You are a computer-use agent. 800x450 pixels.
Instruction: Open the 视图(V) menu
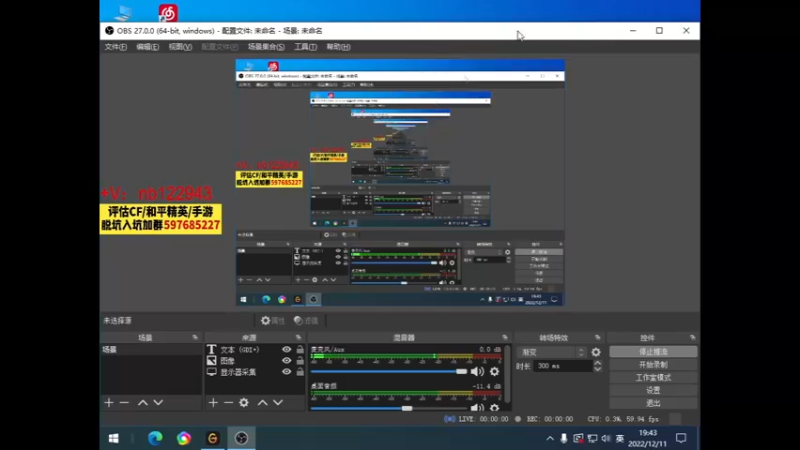[180, 47]
